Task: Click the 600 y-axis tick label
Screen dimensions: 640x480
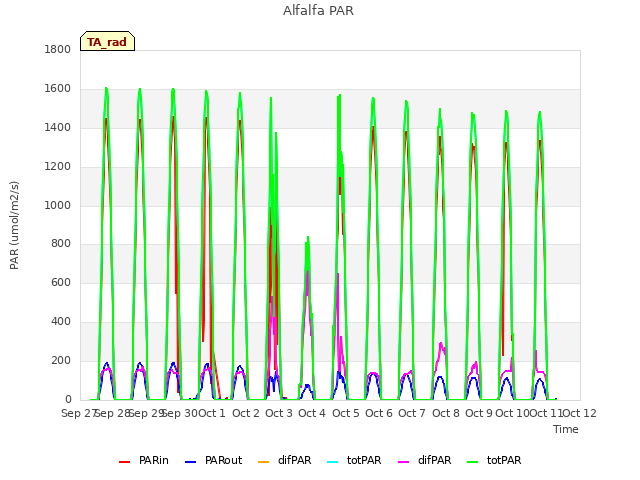Action: click(61, 282)
